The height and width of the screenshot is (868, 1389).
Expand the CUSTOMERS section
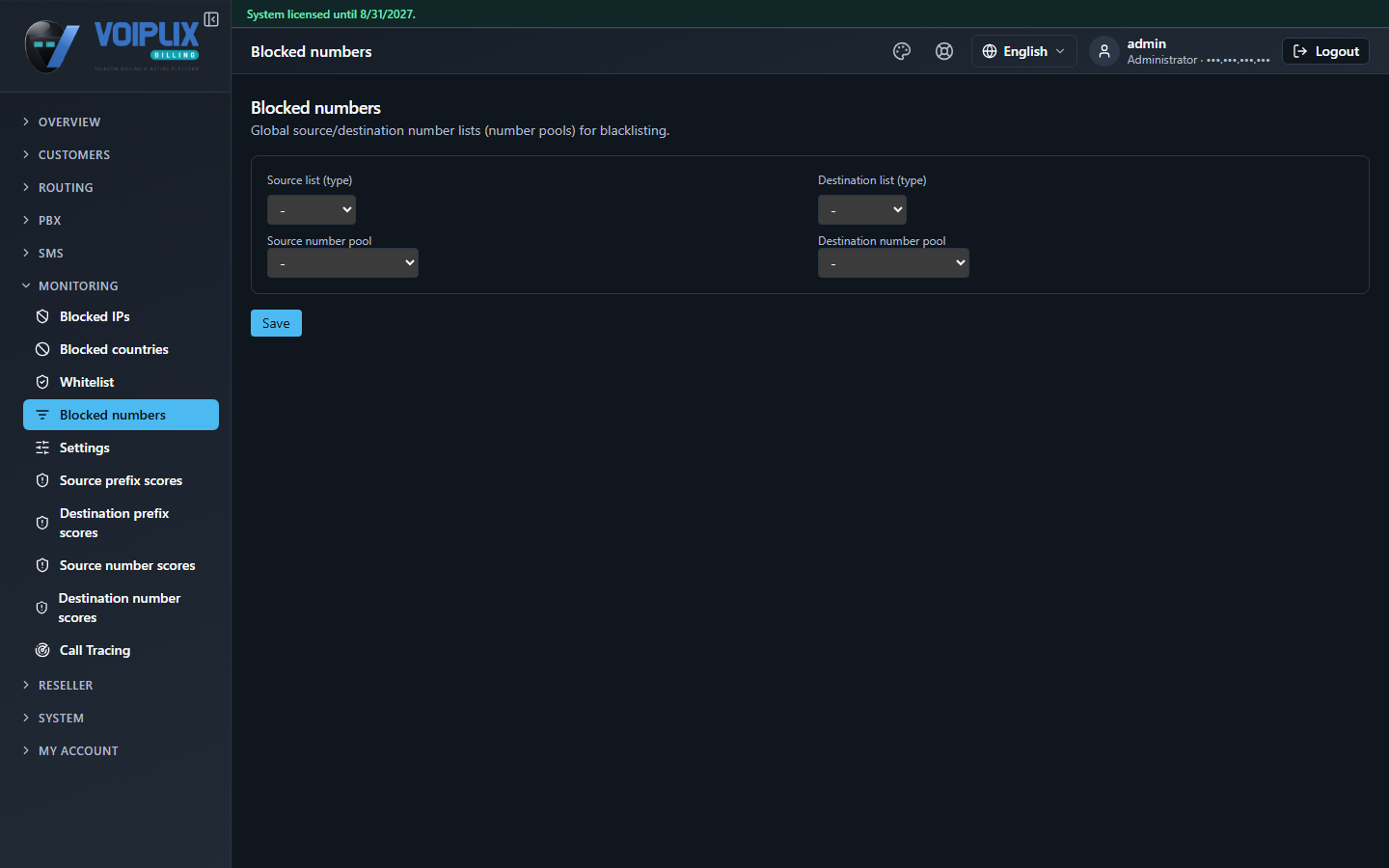pyautogui.click(x=116, y=154)
